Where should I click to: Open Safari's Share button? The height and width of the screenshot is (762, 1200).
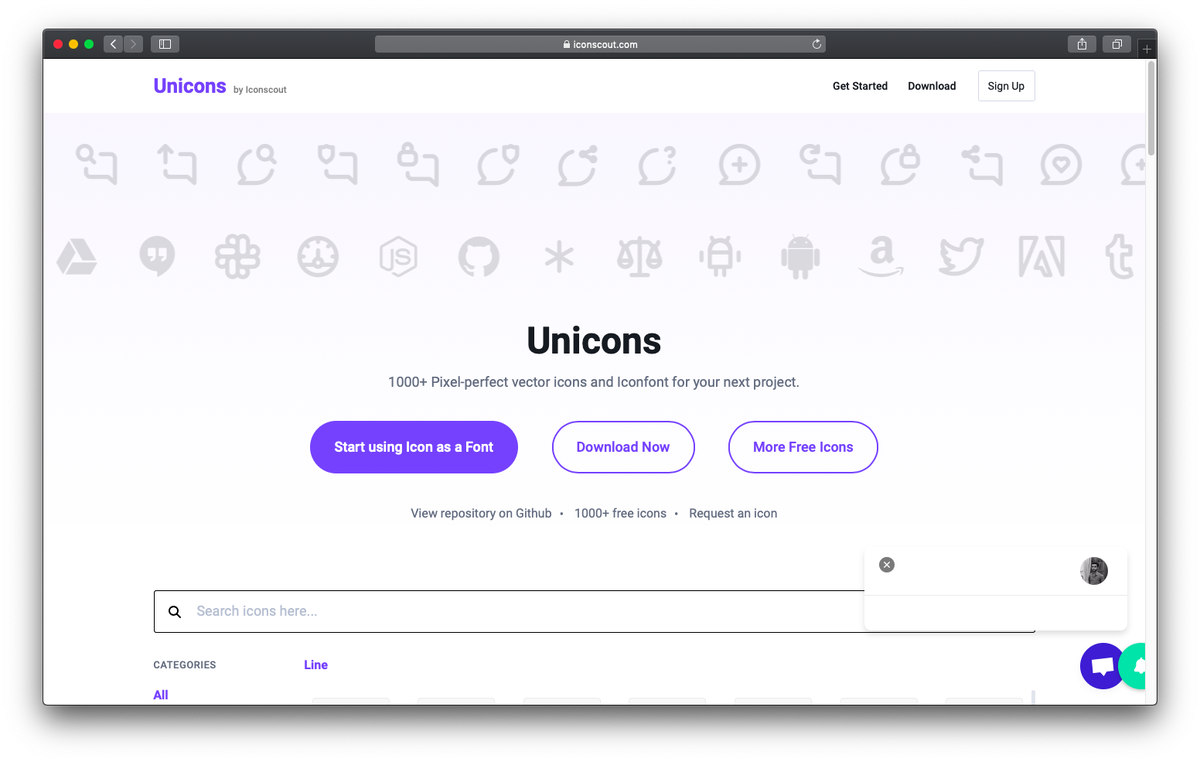click(x=1082, y=44)
